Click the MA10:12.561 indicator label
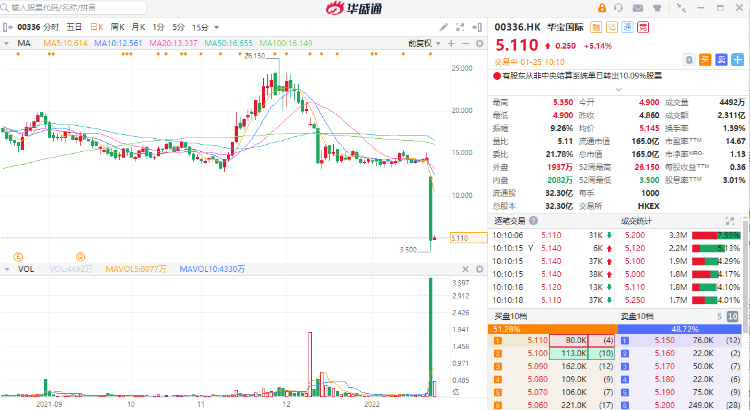The height and width of the screenshot is (410, 750). (118, 43)
